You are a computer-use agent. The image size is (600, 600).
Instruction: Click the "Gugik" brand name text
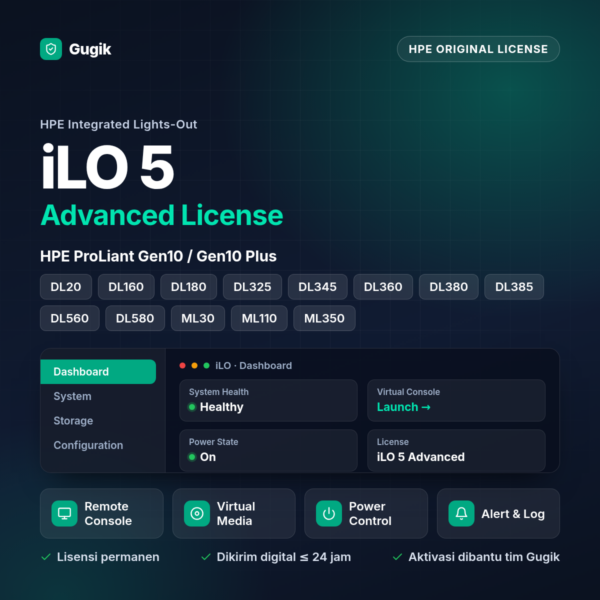click(x=90, y=49)
